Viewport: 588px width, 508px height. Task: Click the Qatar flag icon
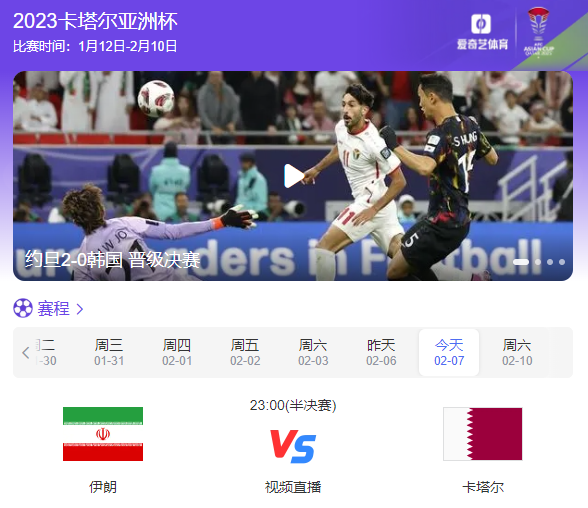(483, 434)
